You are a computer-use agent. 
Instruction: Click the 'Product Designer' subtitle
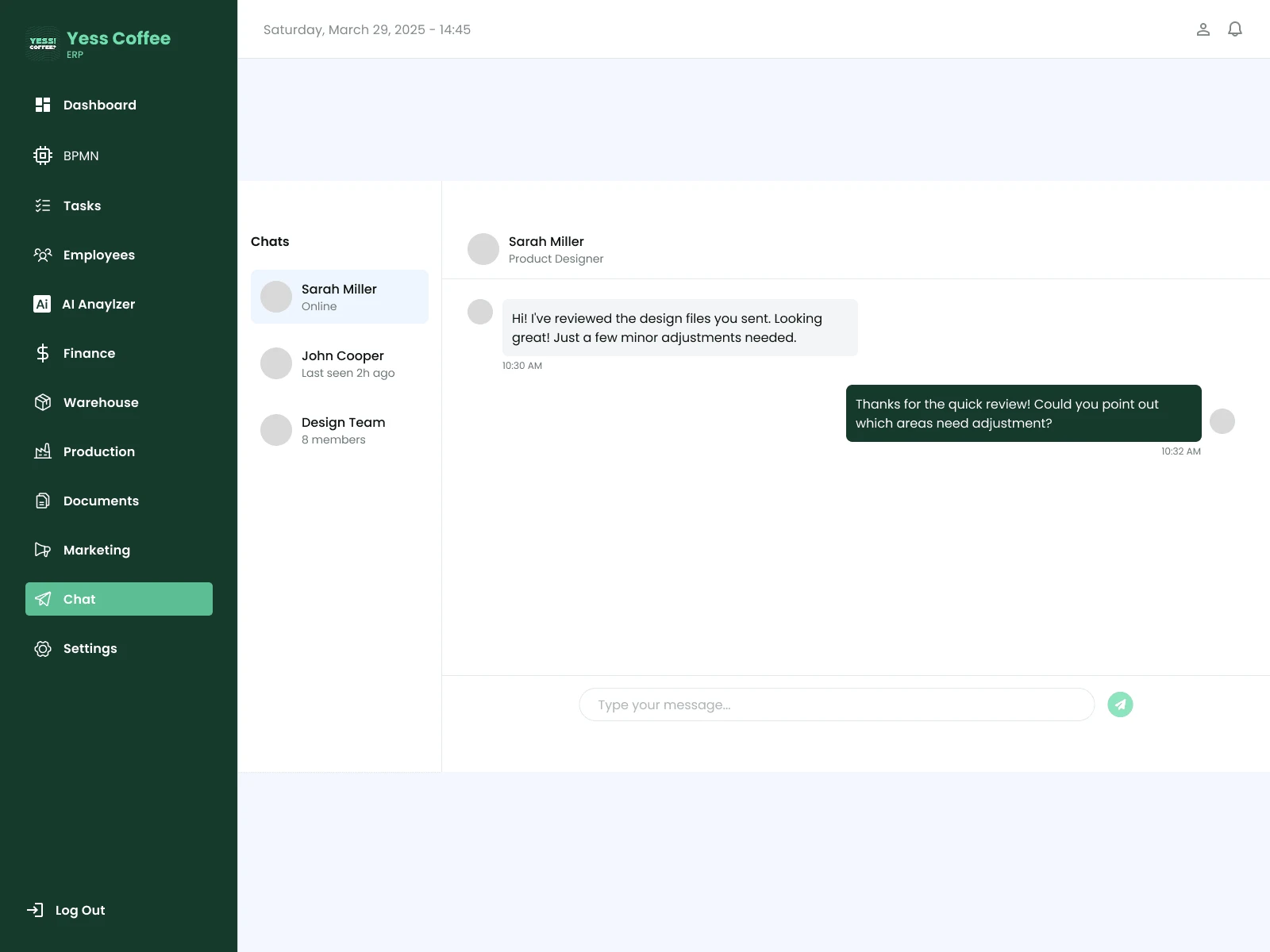[x=556, y=259]
